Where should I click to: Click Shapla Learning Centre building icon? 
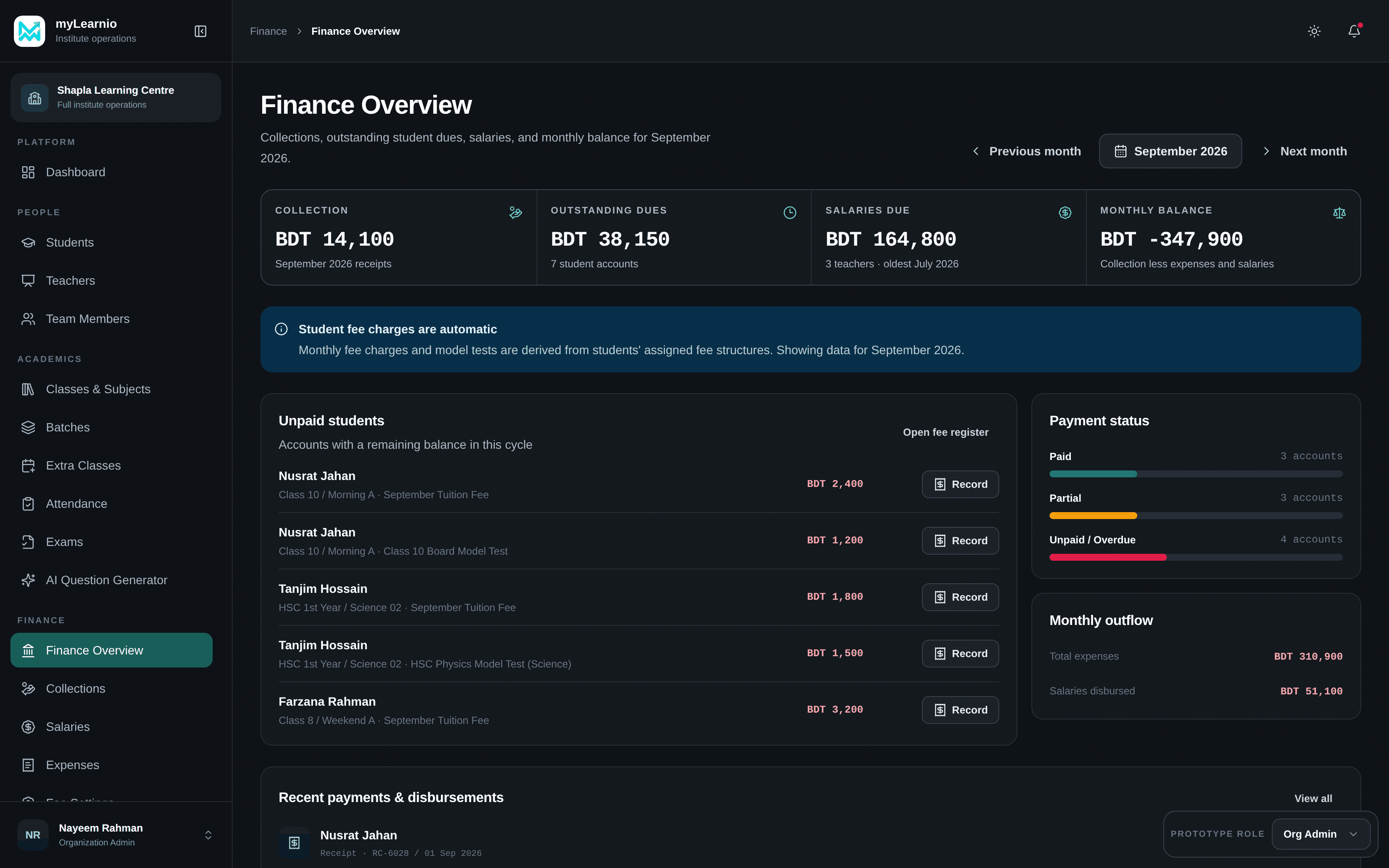pyautogui.click(x=35, y=98)
